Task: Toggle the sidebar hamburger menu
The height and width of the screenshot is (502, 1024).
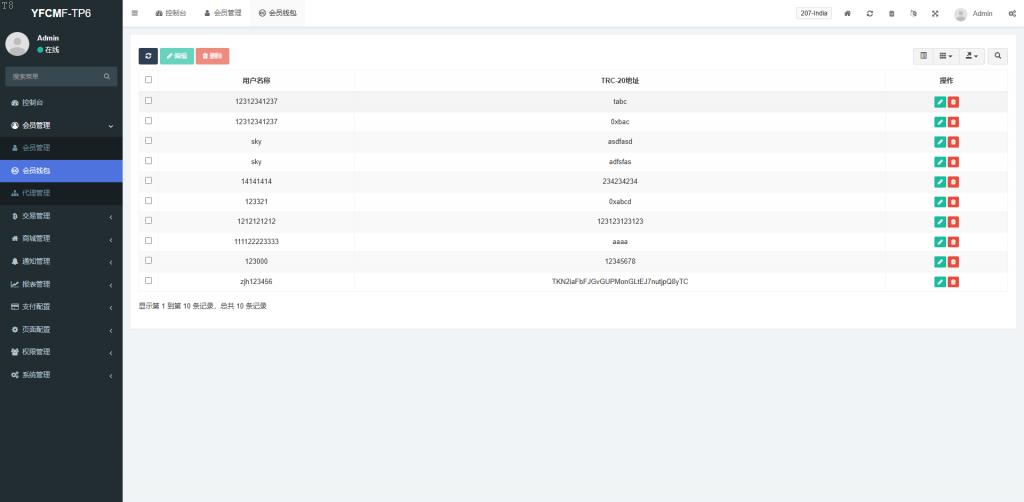Action: (135, 13)
